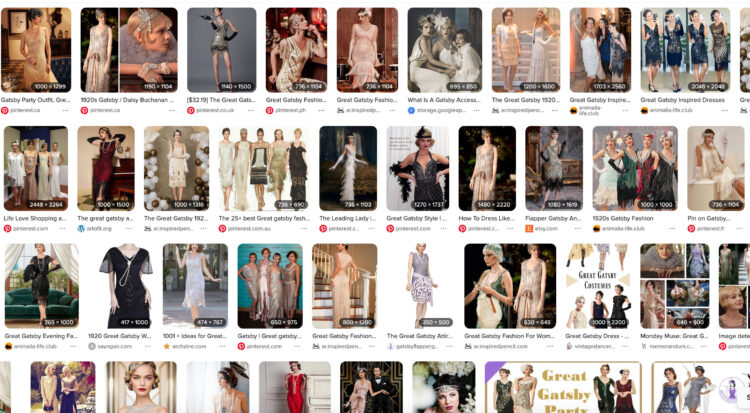Viewport: 750px width, 413px height.
Task: Click the red fringe dress thumbnail from artofit.org
Action: coord(106,167)
